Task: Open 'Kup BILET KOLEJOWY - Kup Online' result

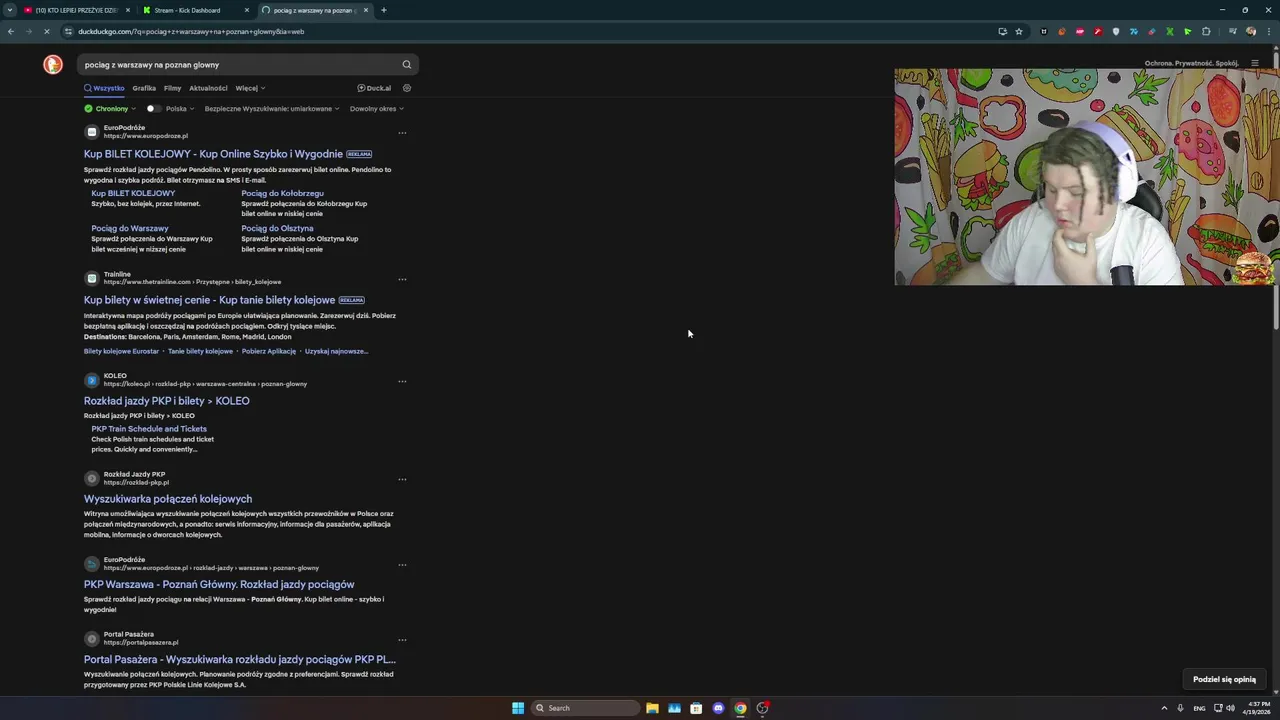Action: [213, 154]
